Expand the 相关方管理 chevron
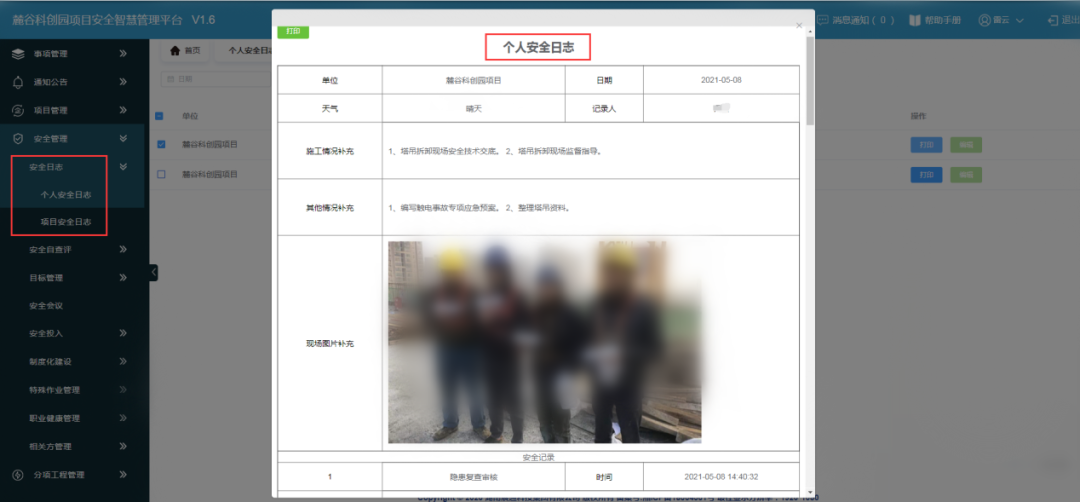The height and width of the screenshot is (502, 1080). (123, 446)
